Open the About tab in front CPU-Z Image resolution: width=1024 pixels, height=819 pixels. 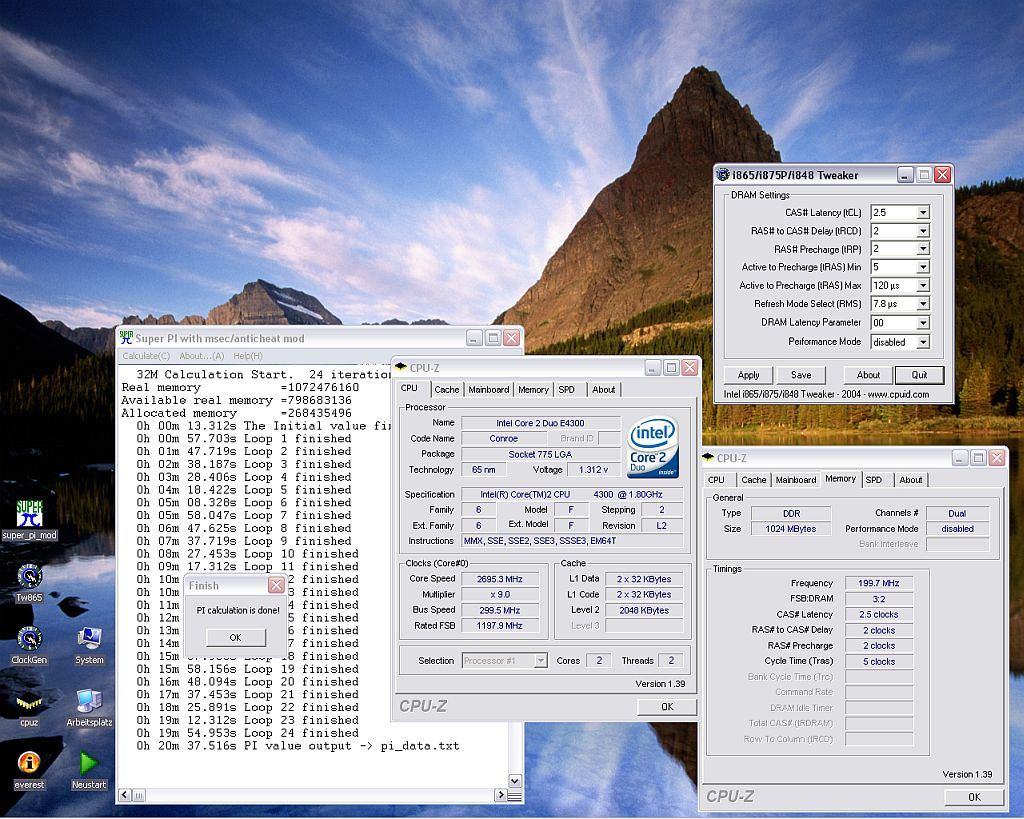pos(603,389)
